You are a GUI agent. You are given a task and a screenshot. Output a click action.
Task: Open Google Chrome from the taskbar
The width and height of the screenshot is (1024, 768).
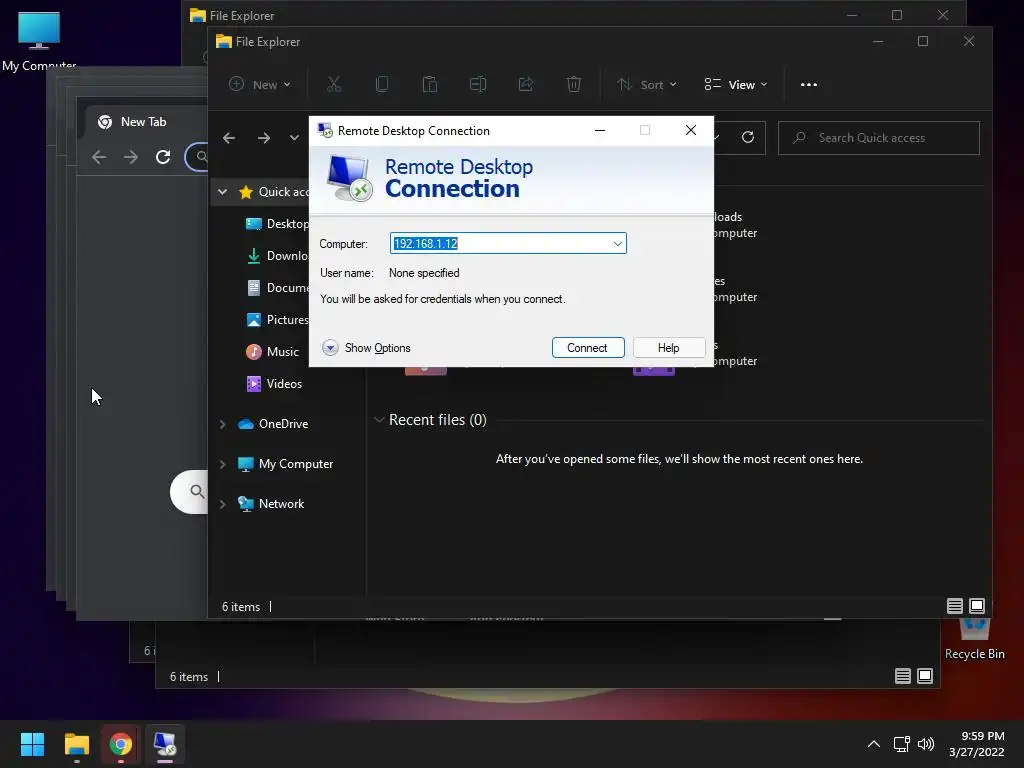coord(120,744)
